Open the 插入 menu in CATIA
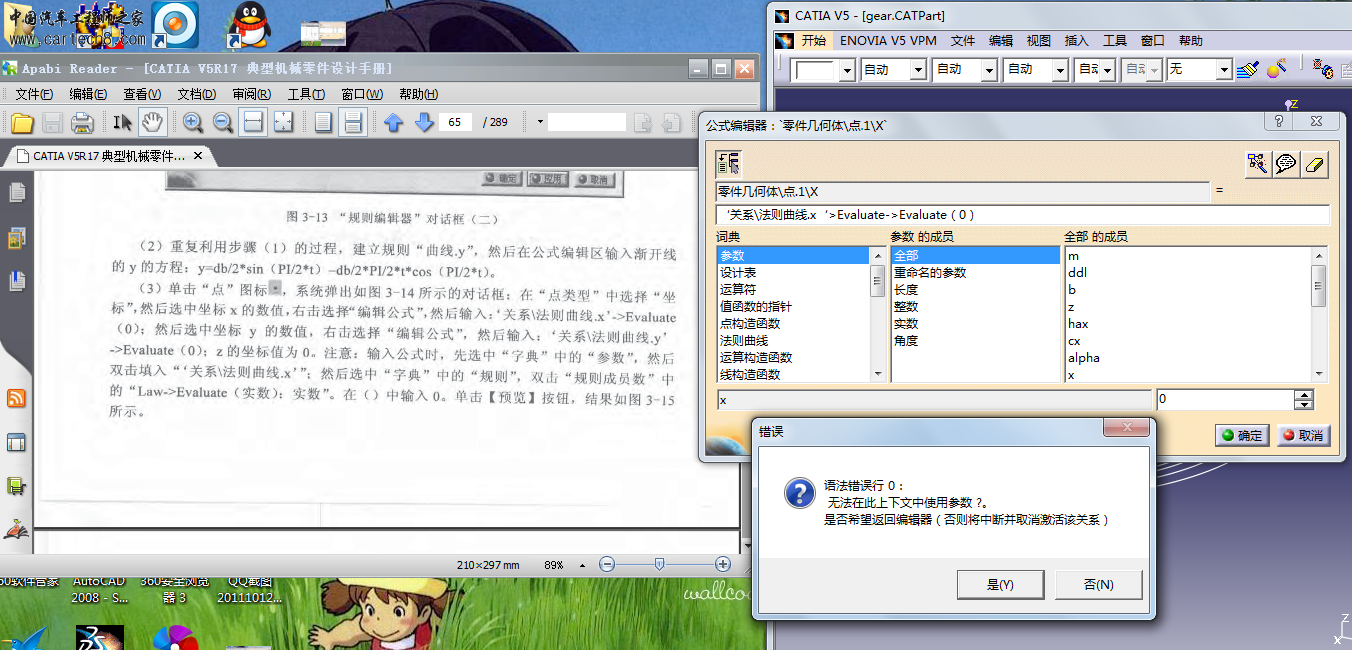 1076,41
